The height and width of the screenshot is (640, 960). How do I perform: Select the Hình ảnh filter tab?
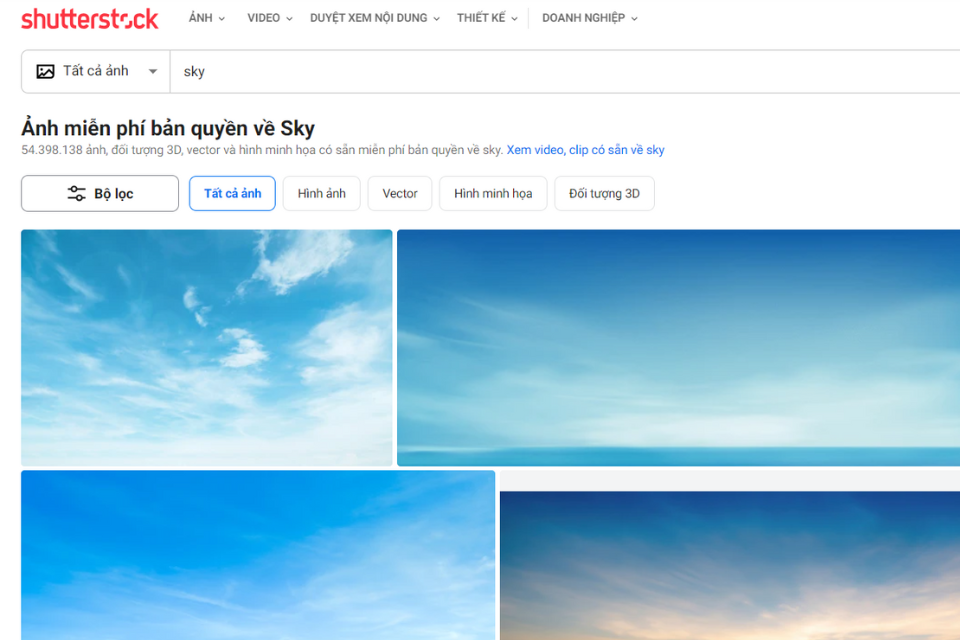point(321,194)
